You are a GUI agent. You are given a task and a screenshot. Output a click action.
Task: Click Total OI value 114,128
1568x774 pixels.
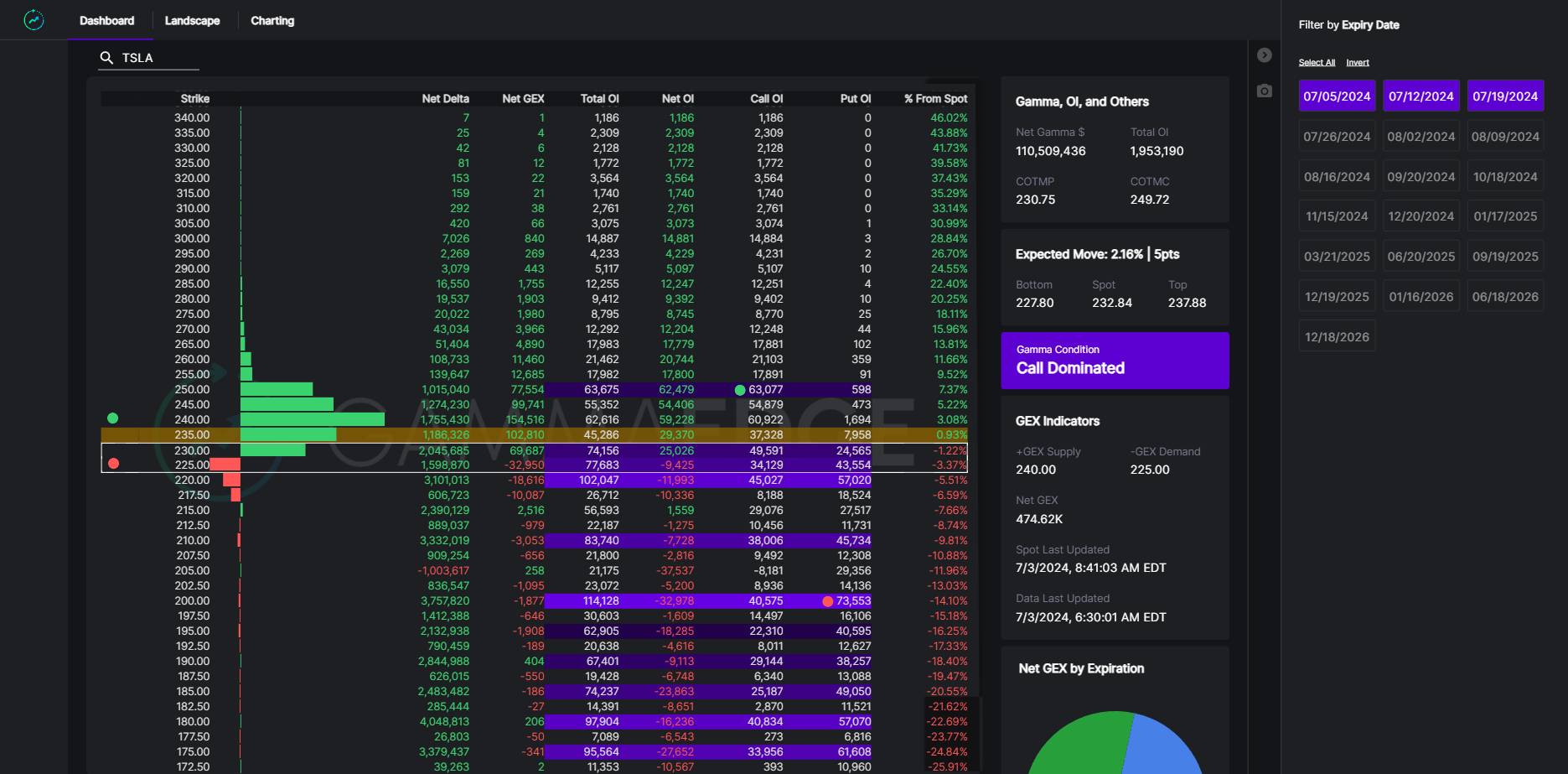coord(599,601)
